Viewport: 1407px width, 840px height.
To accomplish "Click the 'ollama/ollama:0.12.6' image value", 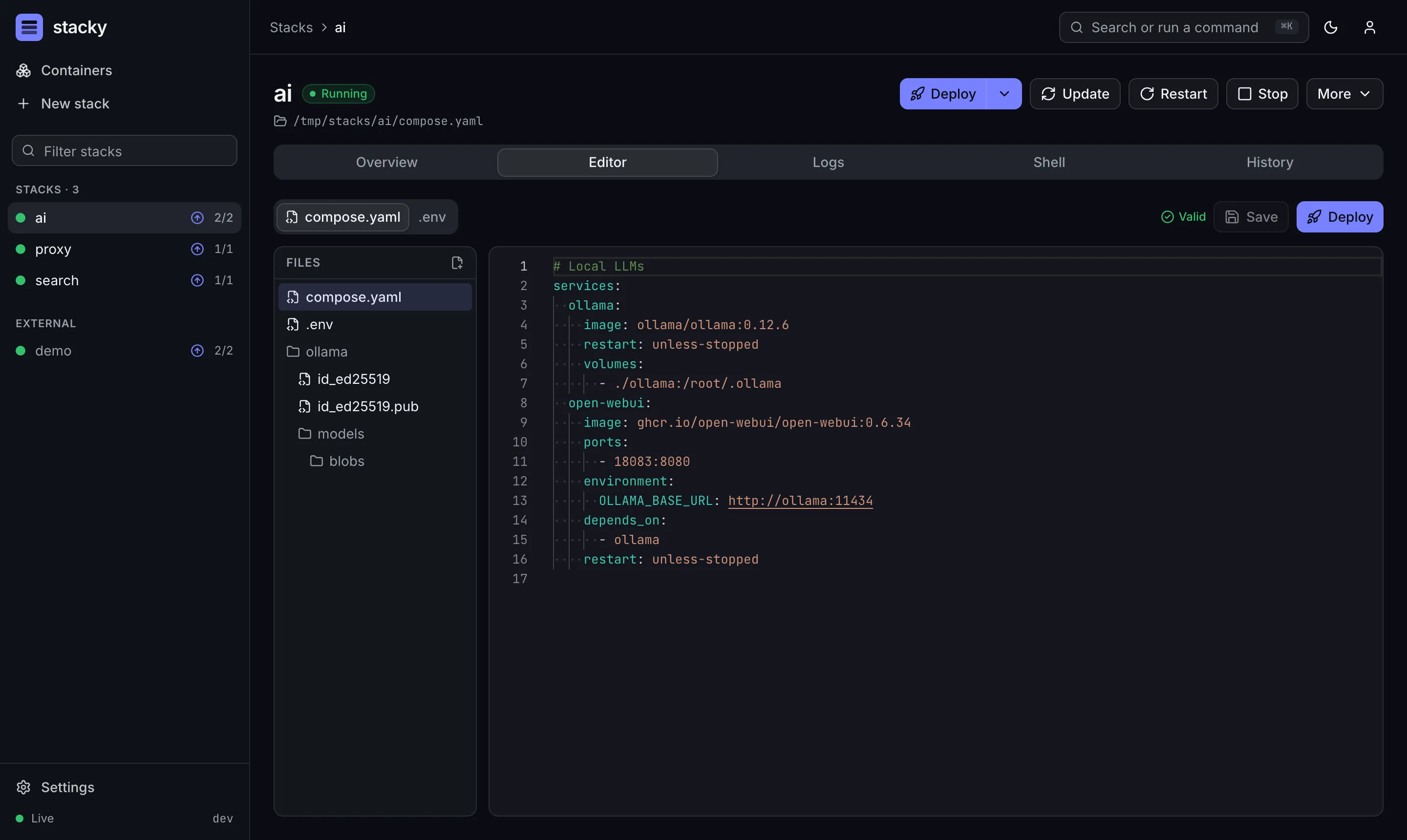I will pos(712,325).
